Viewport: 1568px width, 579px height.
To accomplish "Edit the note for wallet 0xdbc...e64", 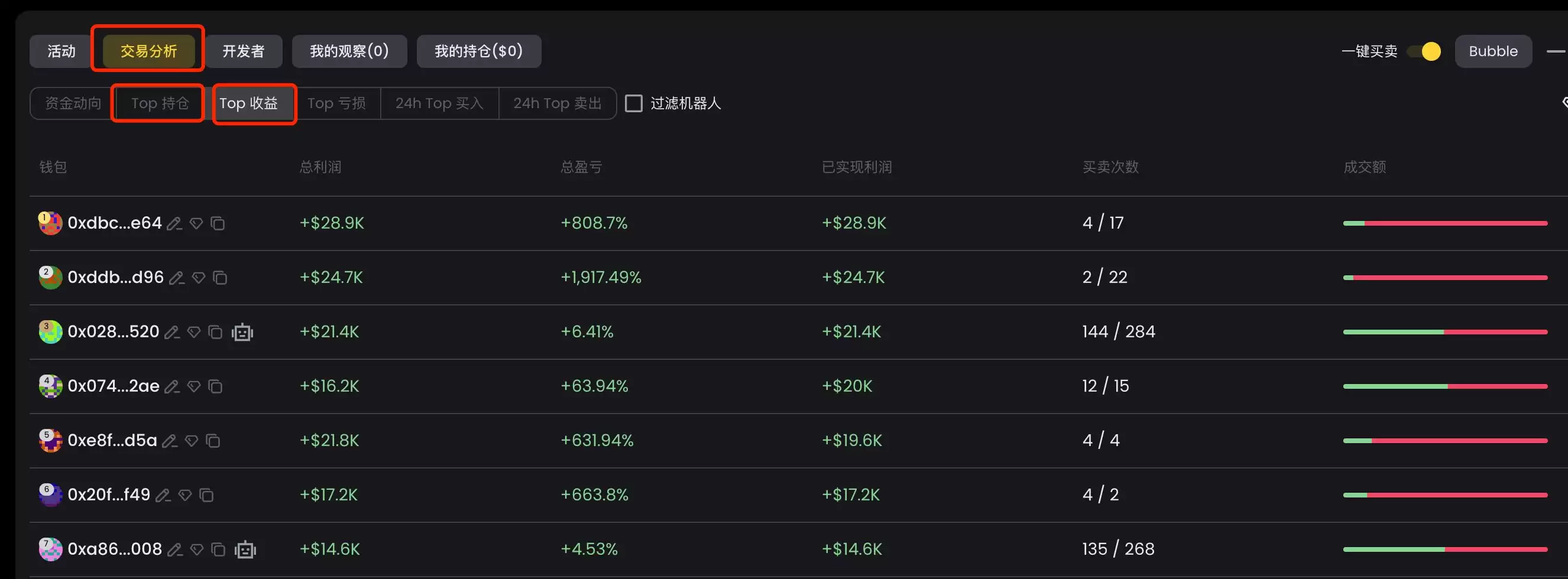I will click(x=174, y=223).
